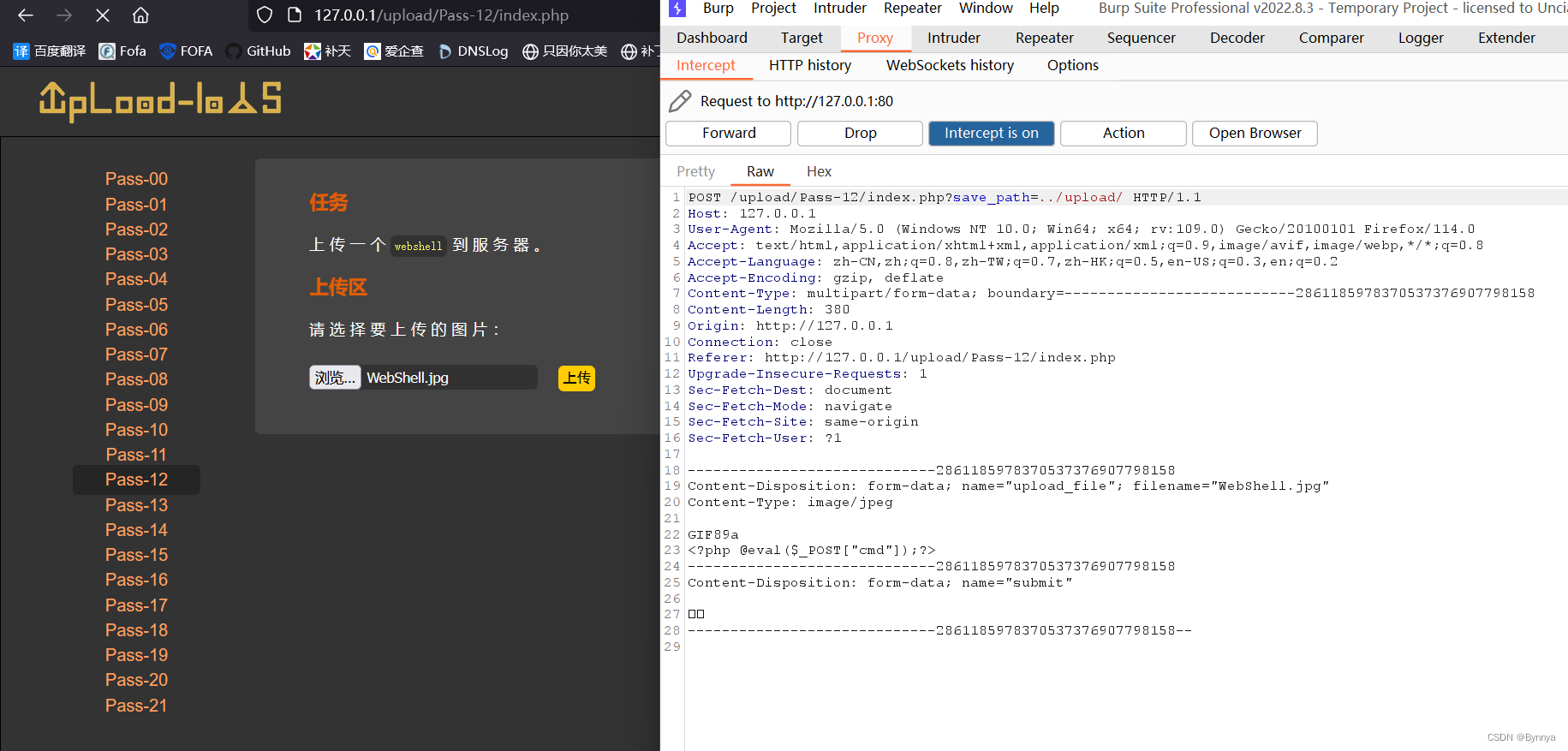Drop the intercepted request
Image resolution: width=1568 pixels, height=751 pixels.
(860, 133)
